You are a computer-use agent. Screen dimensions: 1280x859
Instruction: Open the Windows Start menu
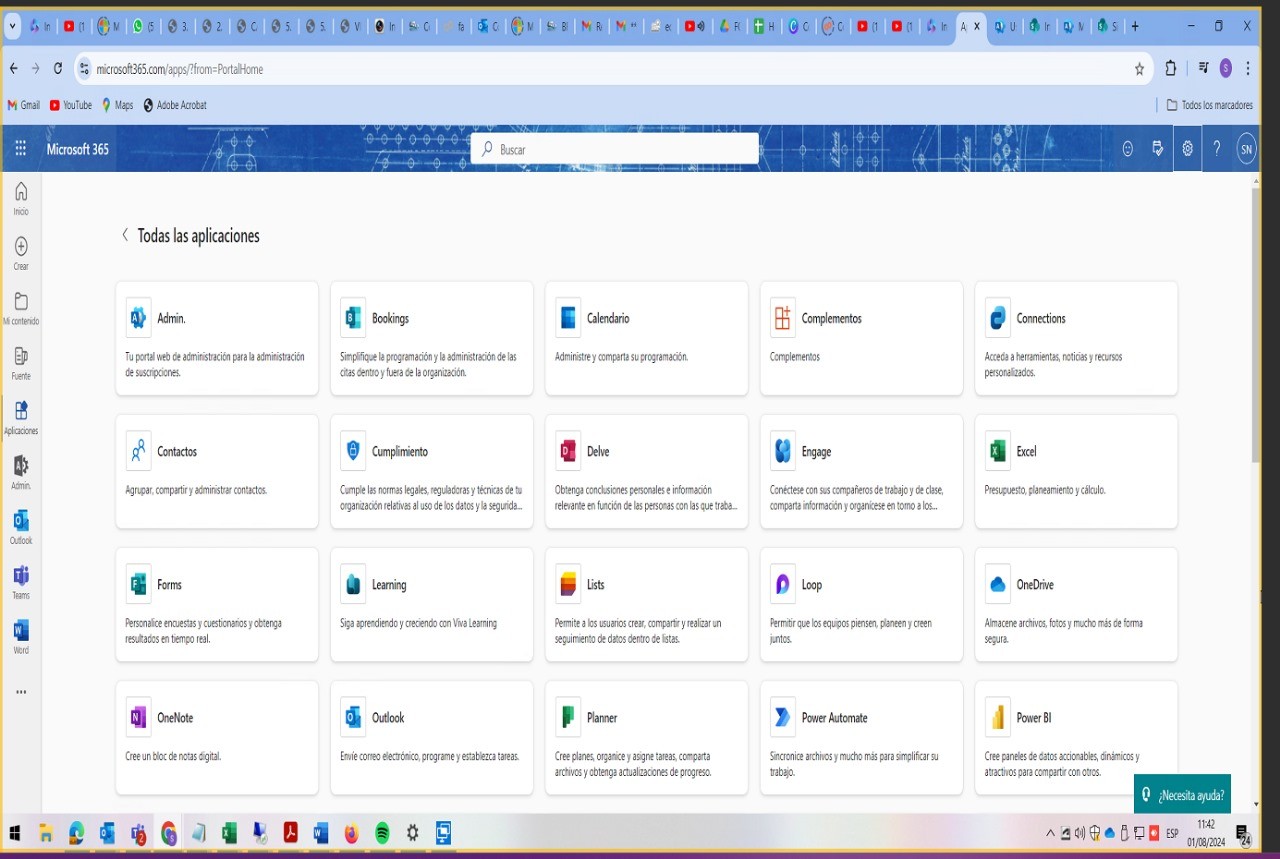point(14,832)
